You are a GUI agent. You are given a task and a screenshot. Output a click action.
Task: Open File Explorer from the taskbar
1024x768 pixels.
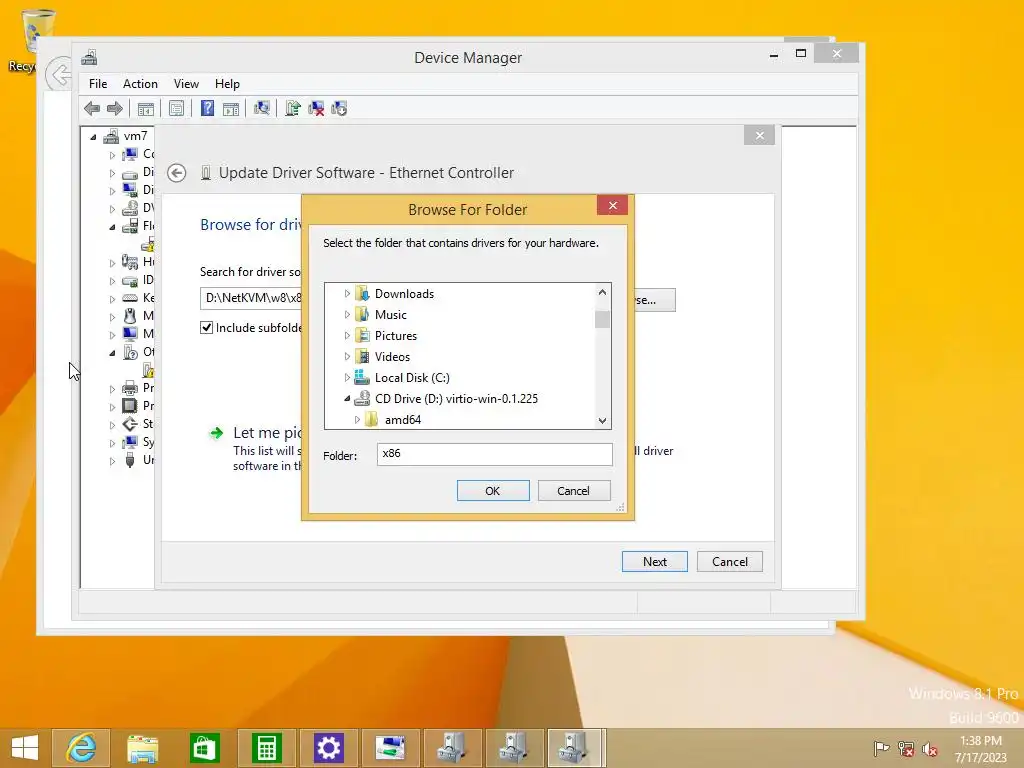click(x=142, y=748)
